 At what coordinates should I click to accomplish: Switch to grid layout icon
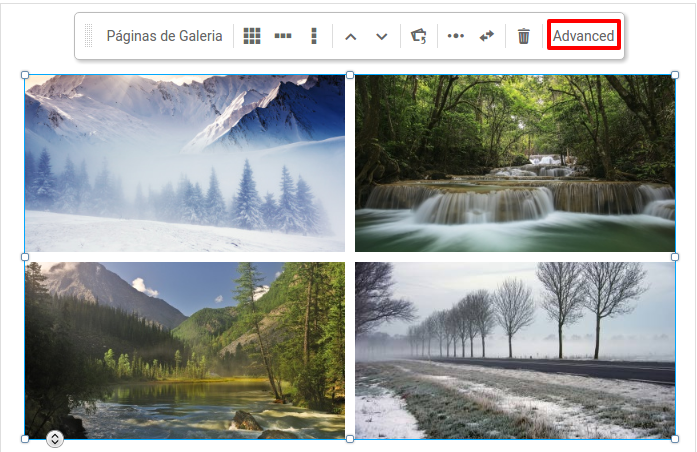tap(252, 36)
